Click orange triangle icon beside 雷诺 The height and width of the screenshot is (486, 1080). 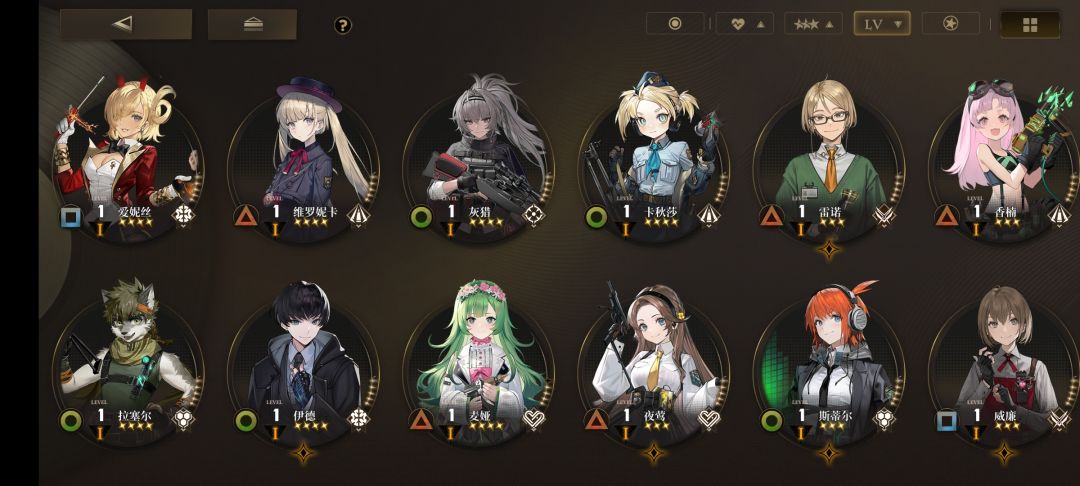[771, 216]
